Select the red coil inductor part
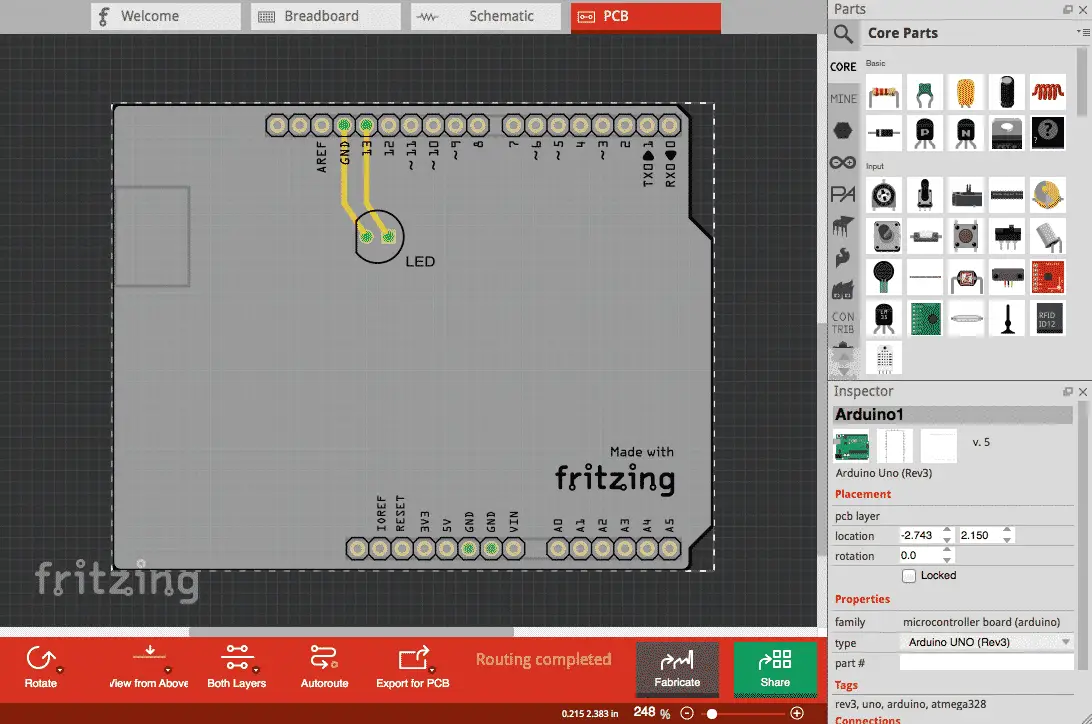 [1047, 93]
